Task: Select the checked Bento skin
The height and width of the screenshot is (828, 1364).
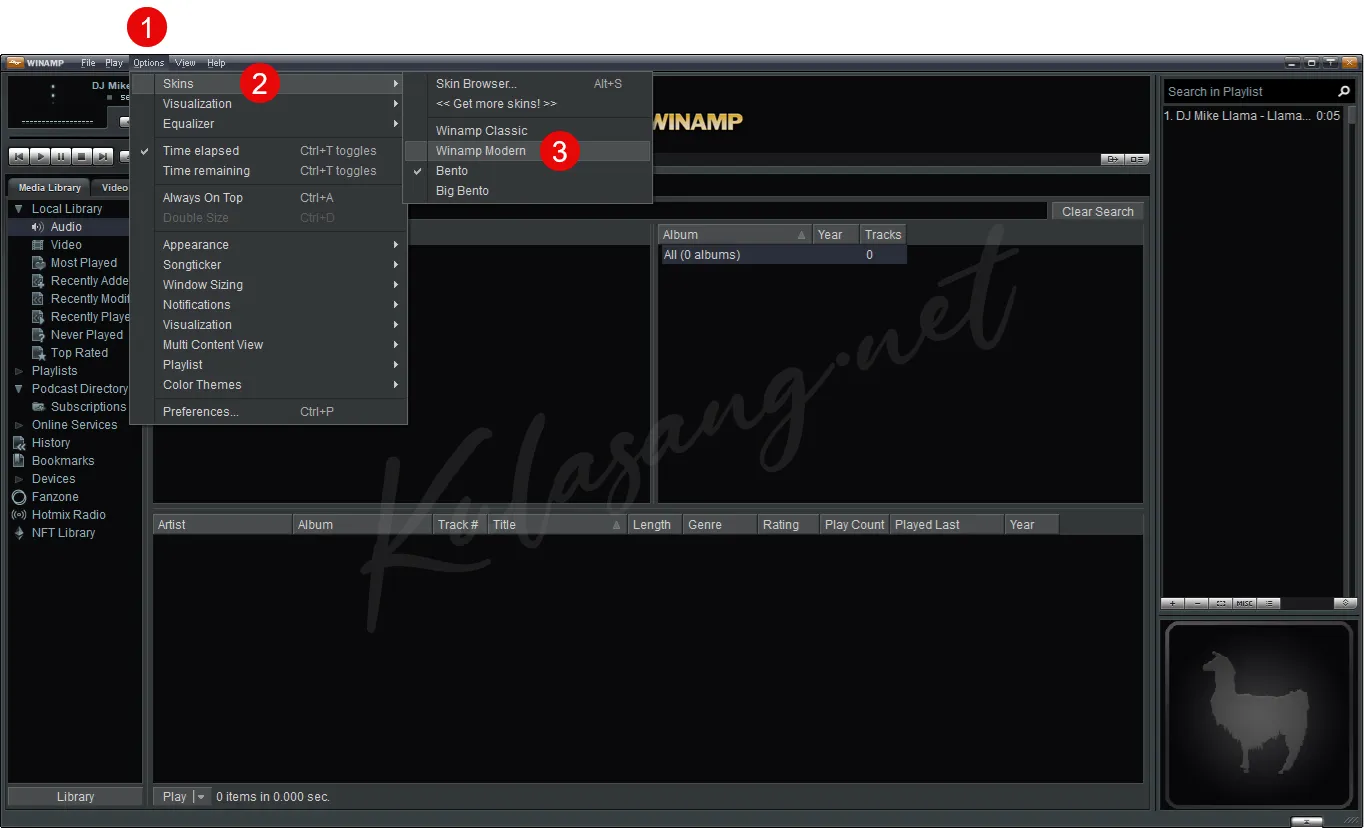Action: coord(528,171)
